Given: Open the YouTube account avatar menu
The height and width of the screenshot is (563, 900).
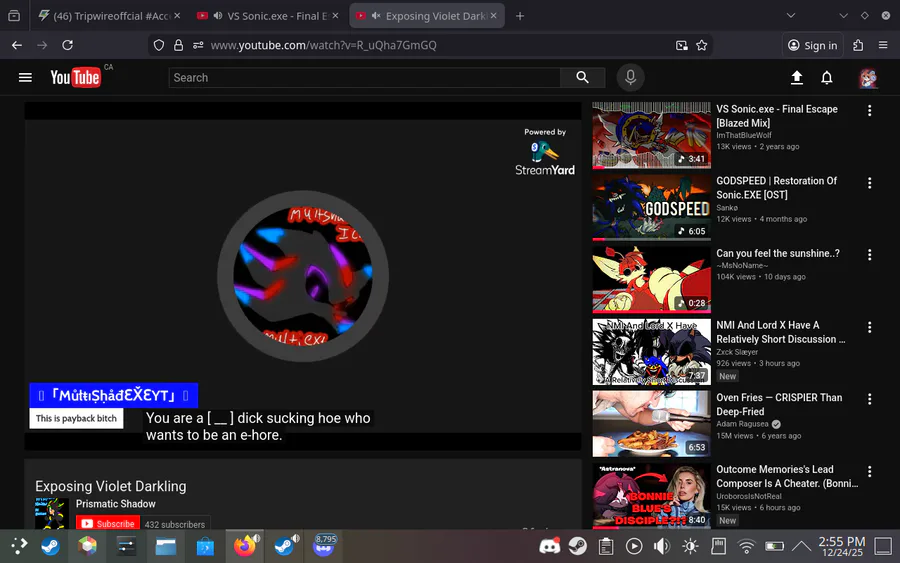Looking at the screenshot, I should pos(868,78).
